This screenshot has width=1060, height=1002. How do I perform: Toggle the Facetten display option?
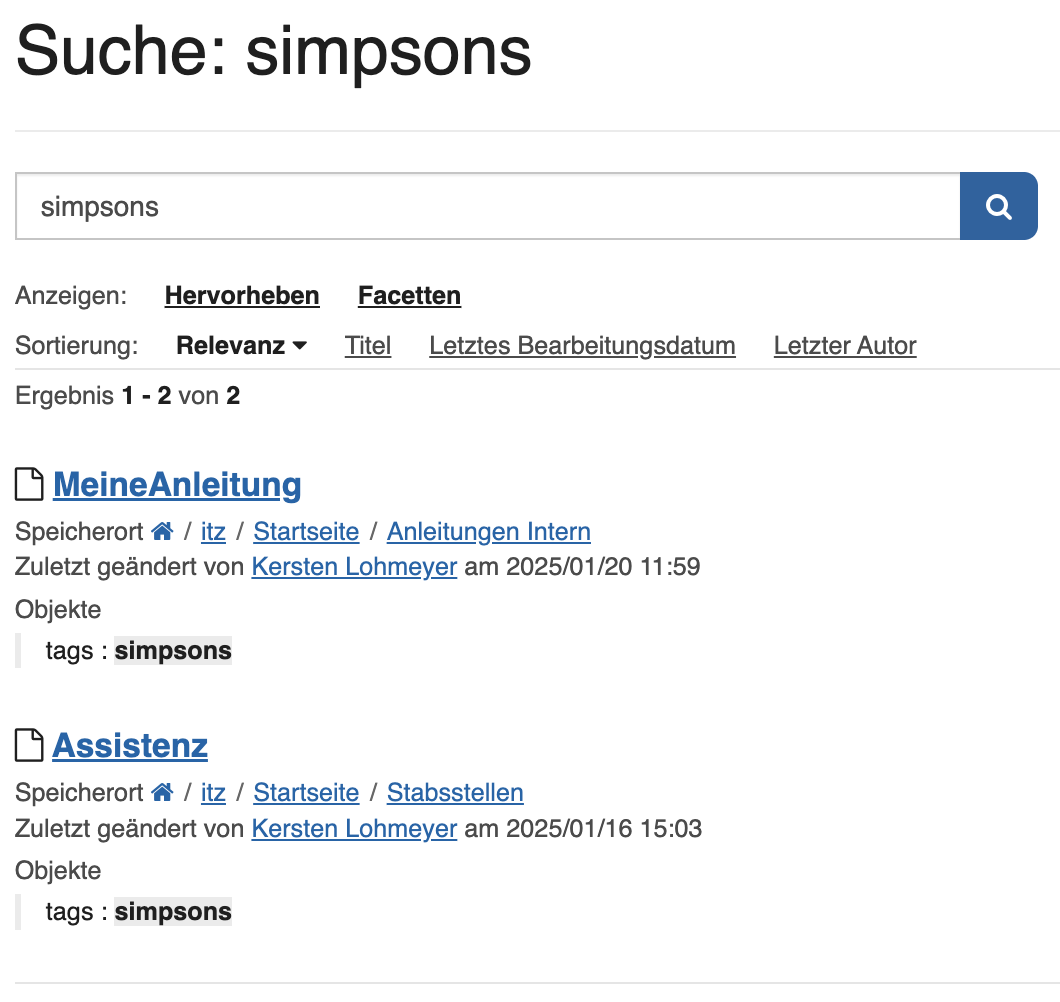coord(410,295)
